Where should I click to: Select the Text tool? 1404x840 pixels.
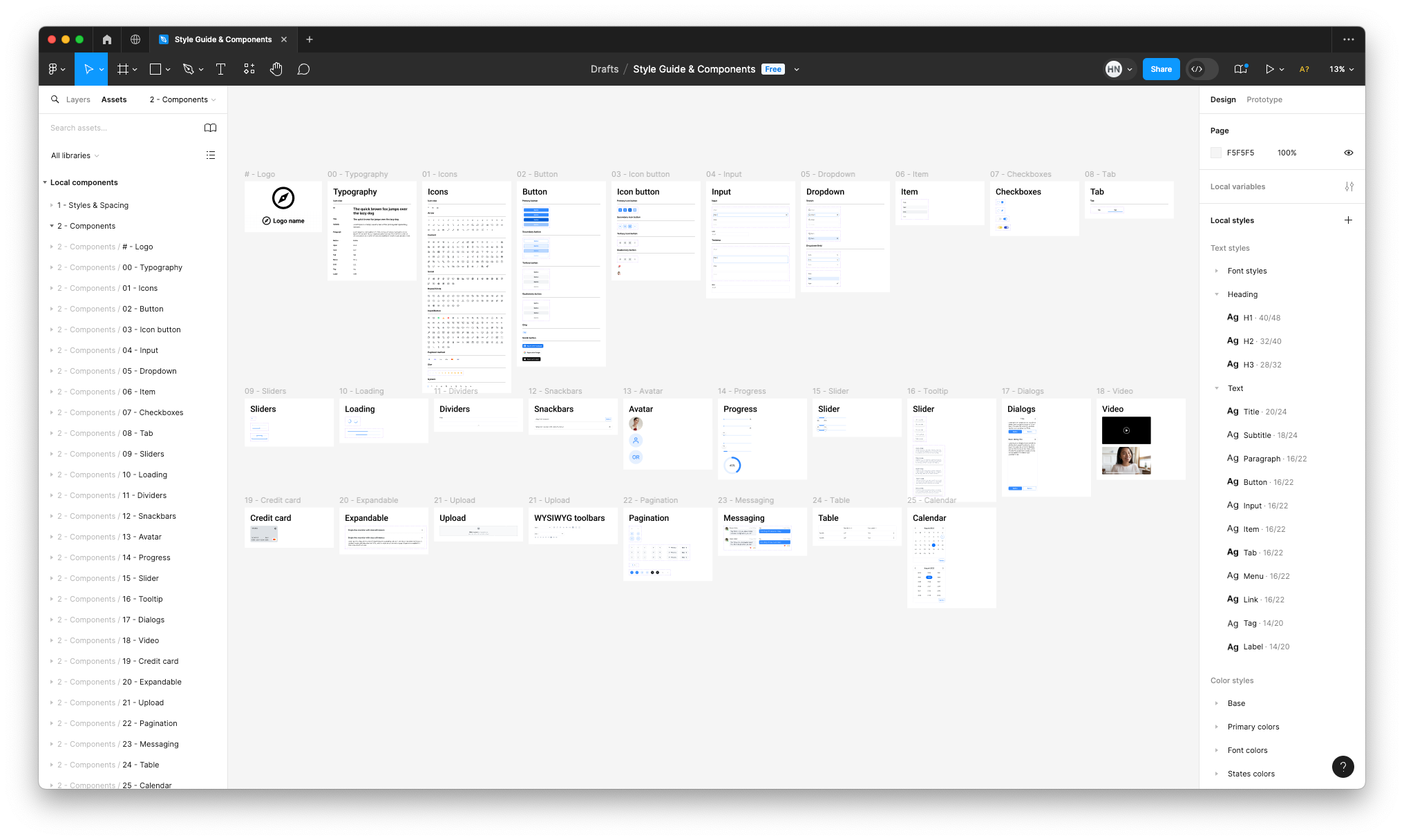[221, 69]
